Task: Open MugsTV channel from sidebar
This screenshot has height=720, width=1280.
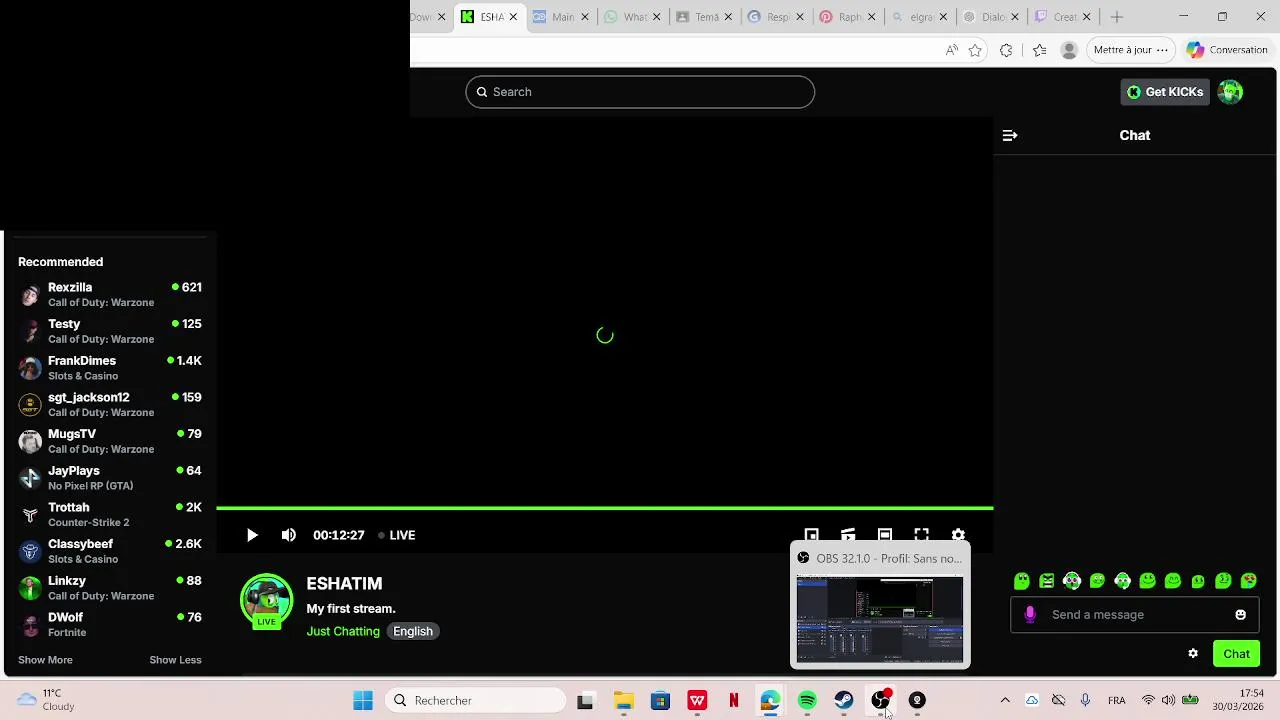Action: click(x=110, y=441)
